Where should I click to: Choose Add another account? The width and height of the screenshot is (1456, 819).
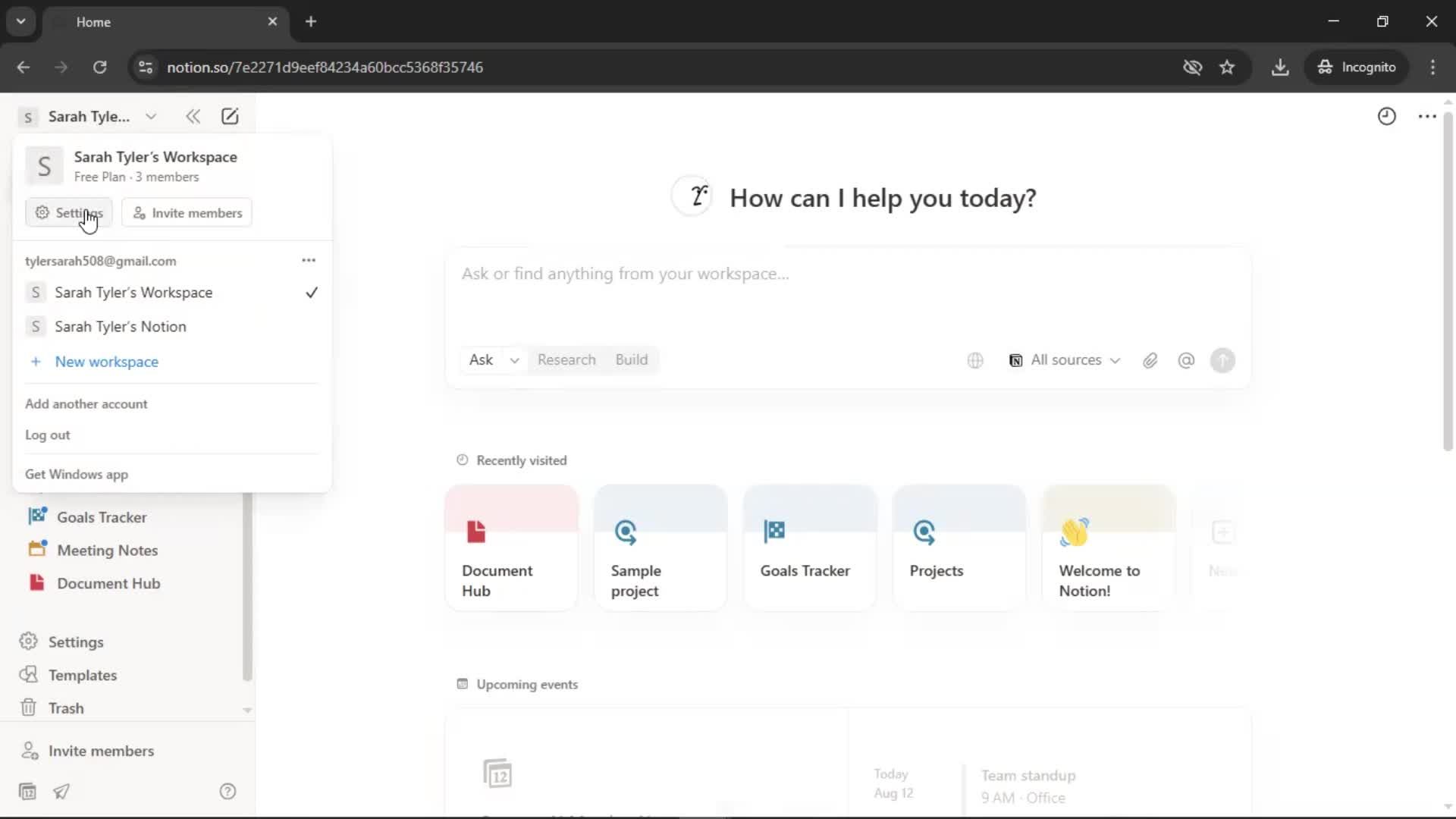point(86,403)
